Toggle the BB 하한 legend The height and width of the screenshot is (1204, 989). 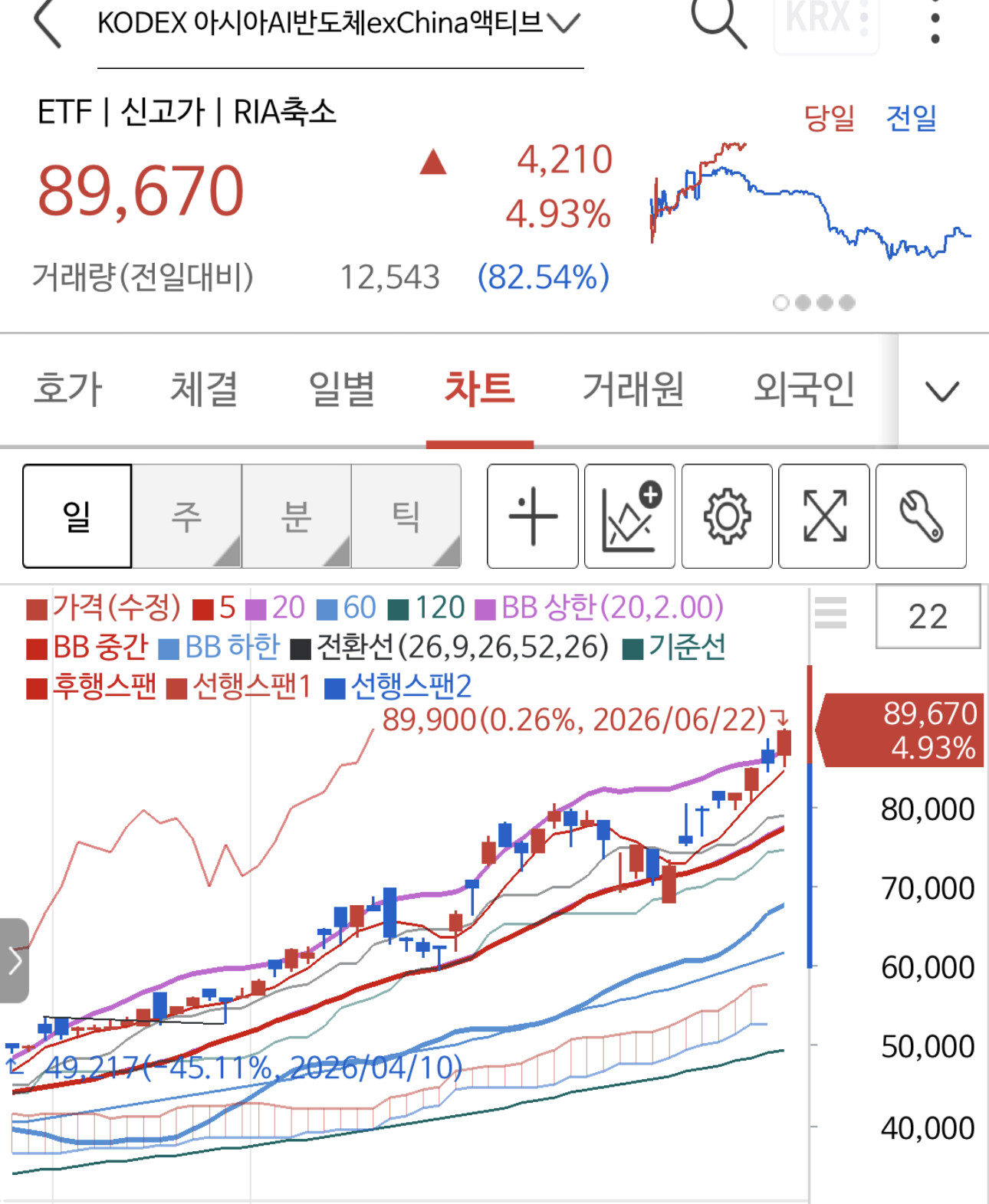coord(219,648)
